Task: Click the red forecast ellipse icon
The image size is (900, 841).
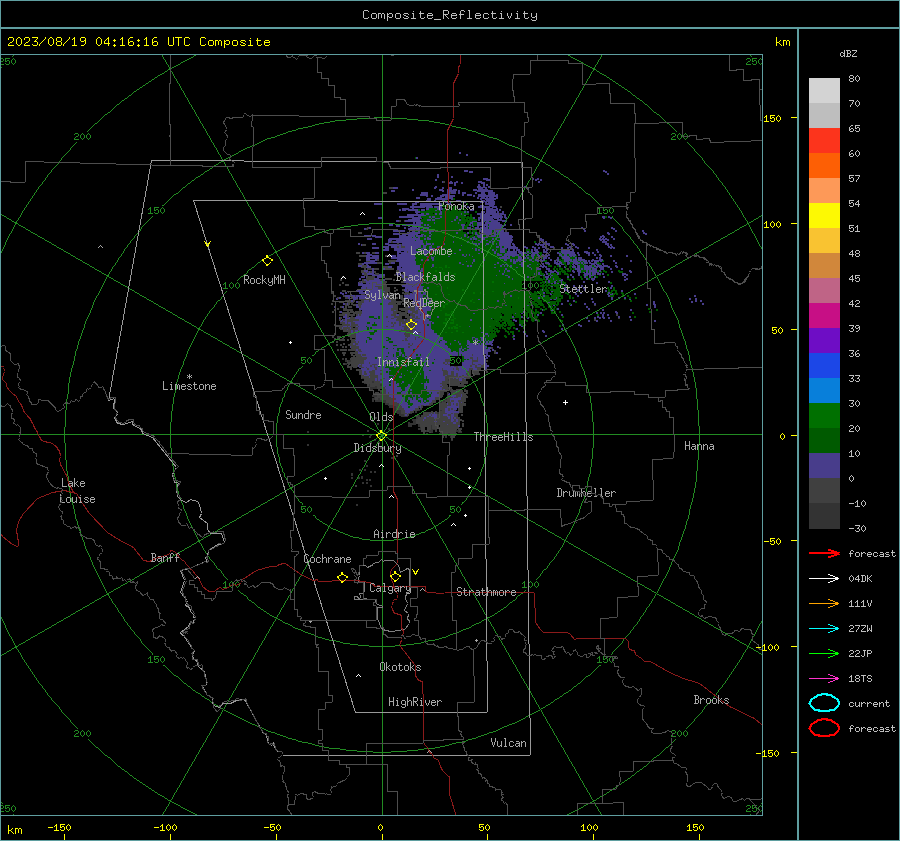Action: click(824, 728)
